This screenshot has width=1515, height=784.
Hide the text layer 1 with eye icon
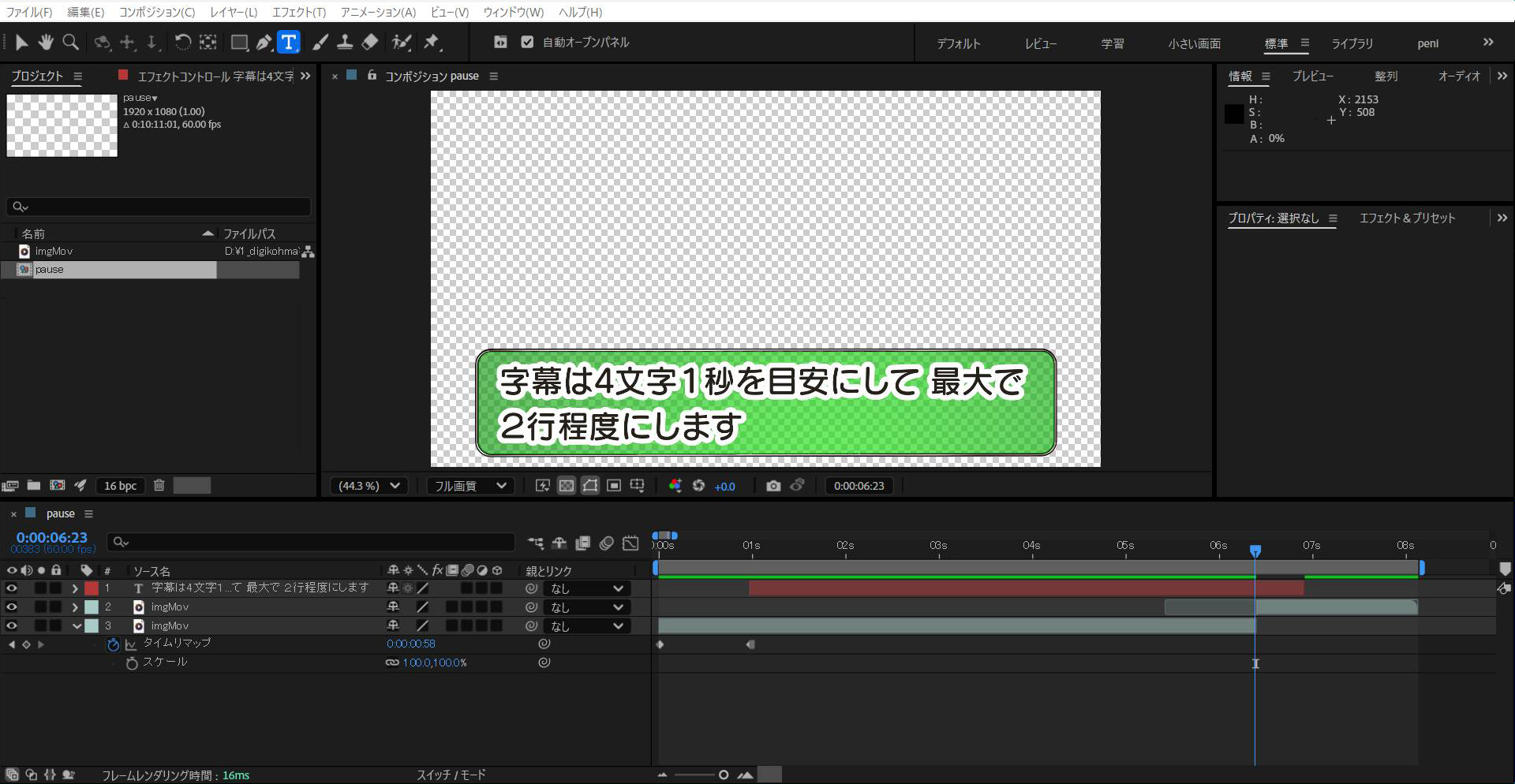coord(11,588)
